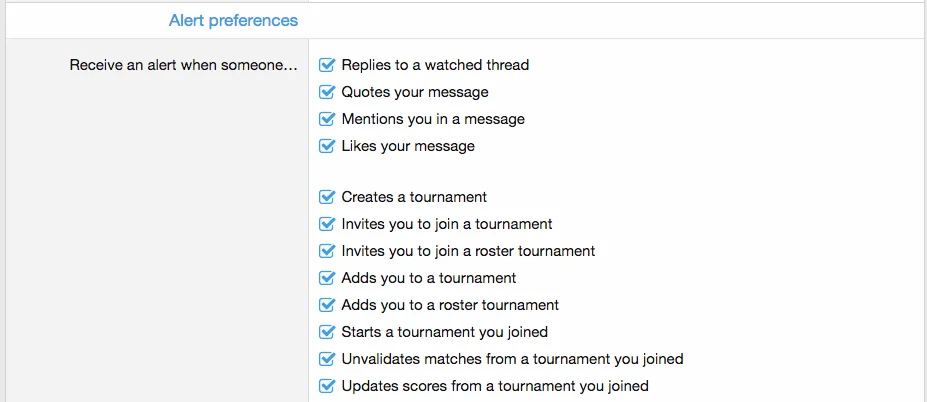Click the 'Creates a tournament' label text
The width and height of the screenshot is (927, 402).
[x=414, y=197]
